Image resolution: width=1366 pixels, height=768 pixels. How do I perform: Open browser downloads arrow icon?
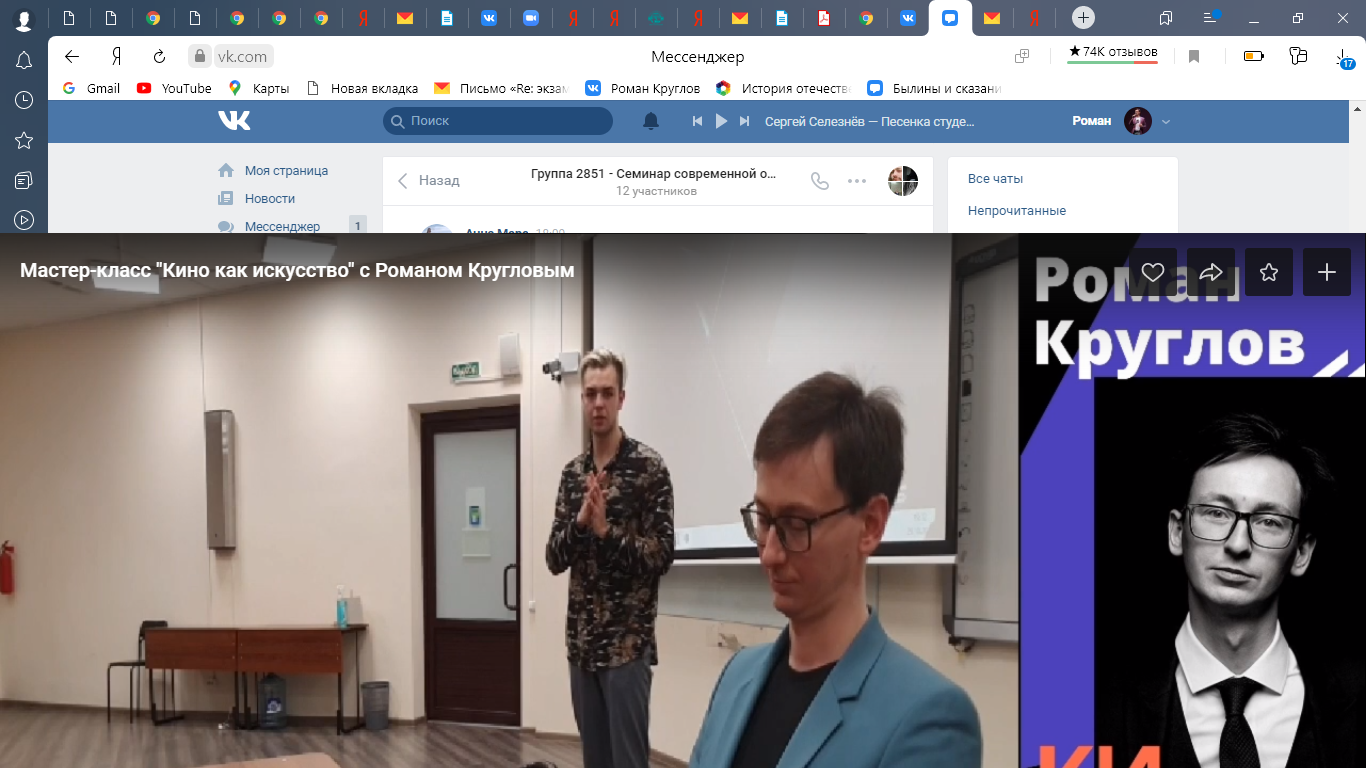pyautogui.click(x=1344, y=58)
